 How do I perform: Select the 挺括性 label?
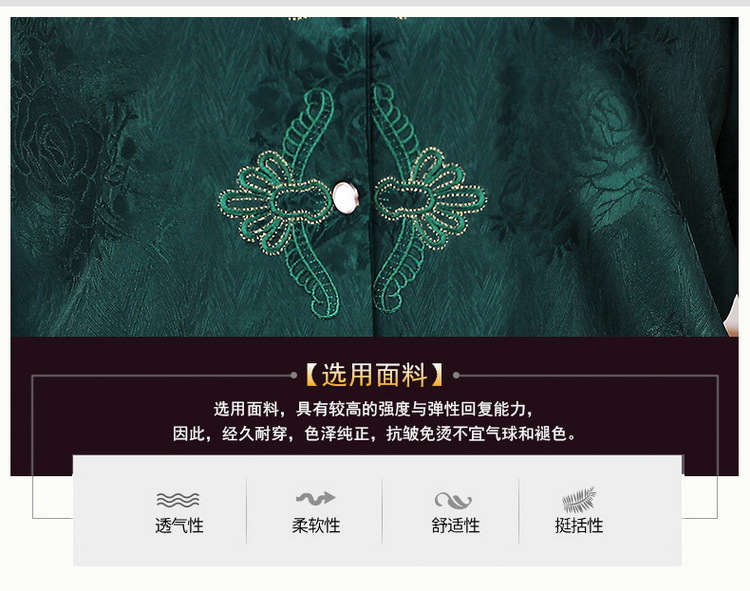(x=579, y=525)
